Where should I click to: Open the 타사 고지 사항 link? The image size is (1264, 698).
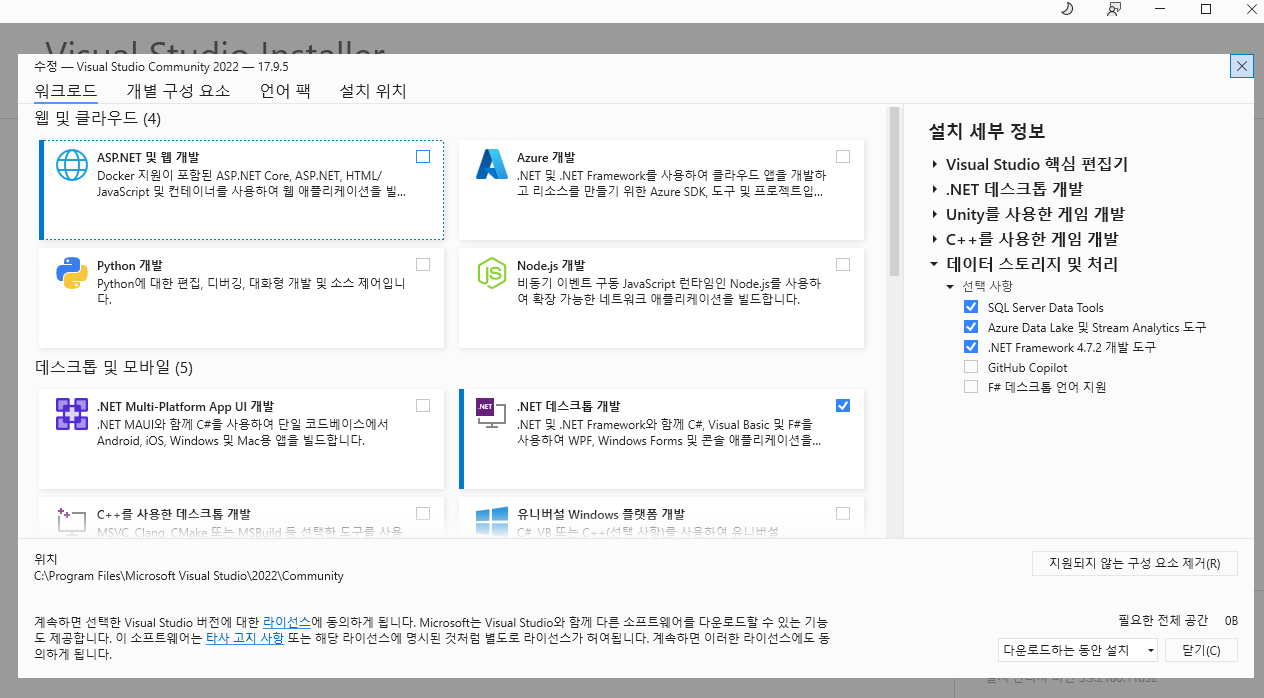(x=244, y=638)
